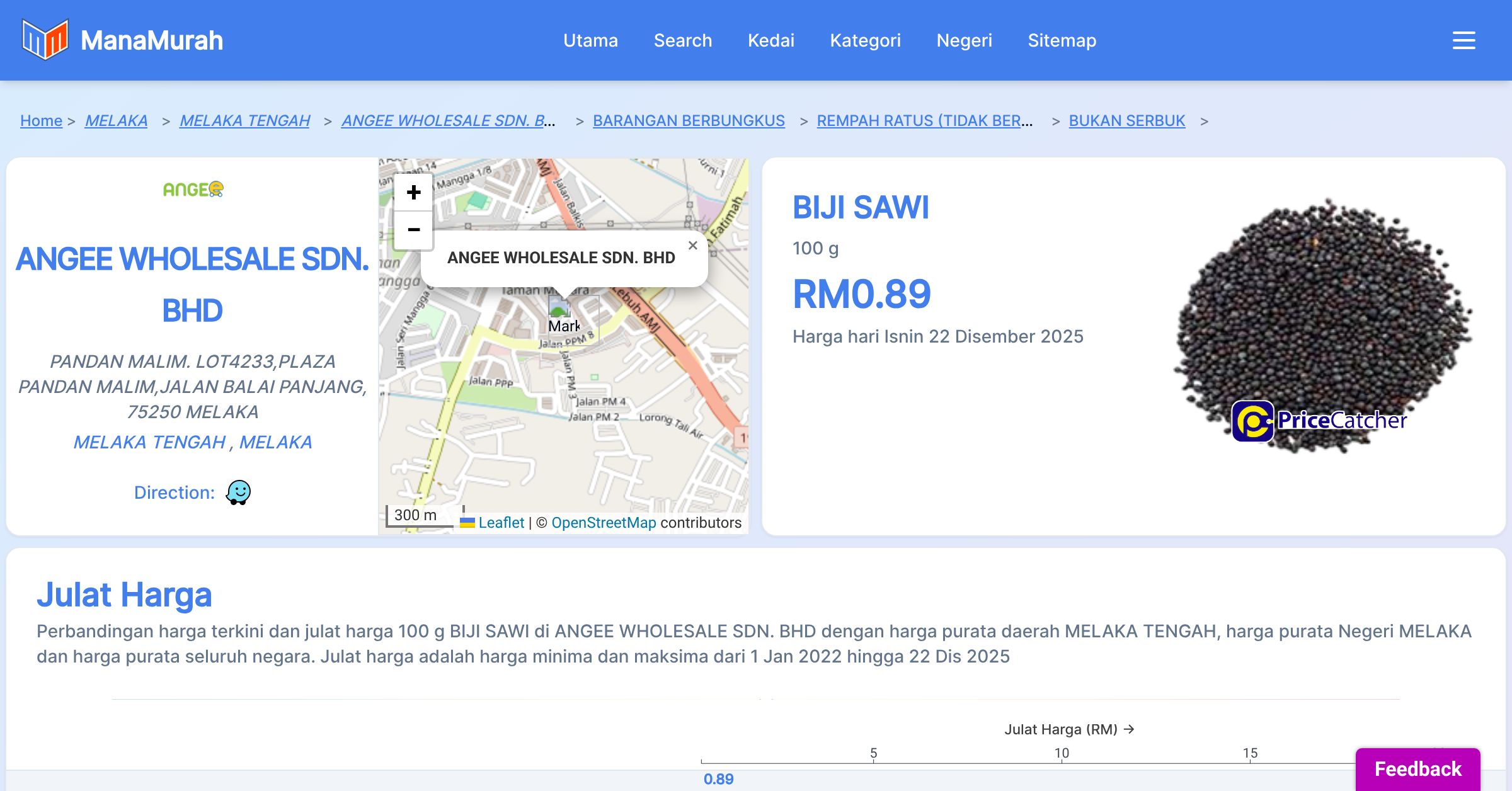Click the ANGEE store logo
Image resolution: width=1512 pixels, height=791 pixels.
pos(193,189)
